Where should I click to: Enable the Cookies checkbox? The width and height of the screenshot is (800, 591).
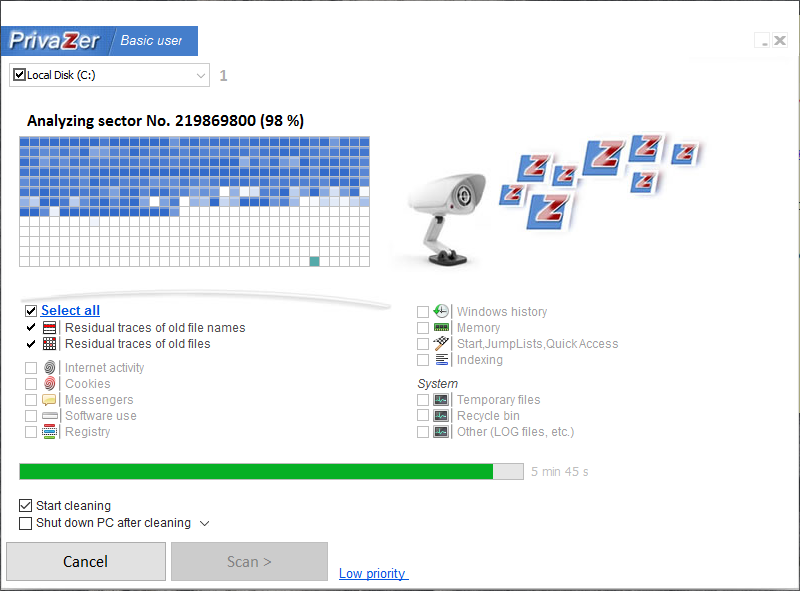pyautogui.click(x=31, y=384)
